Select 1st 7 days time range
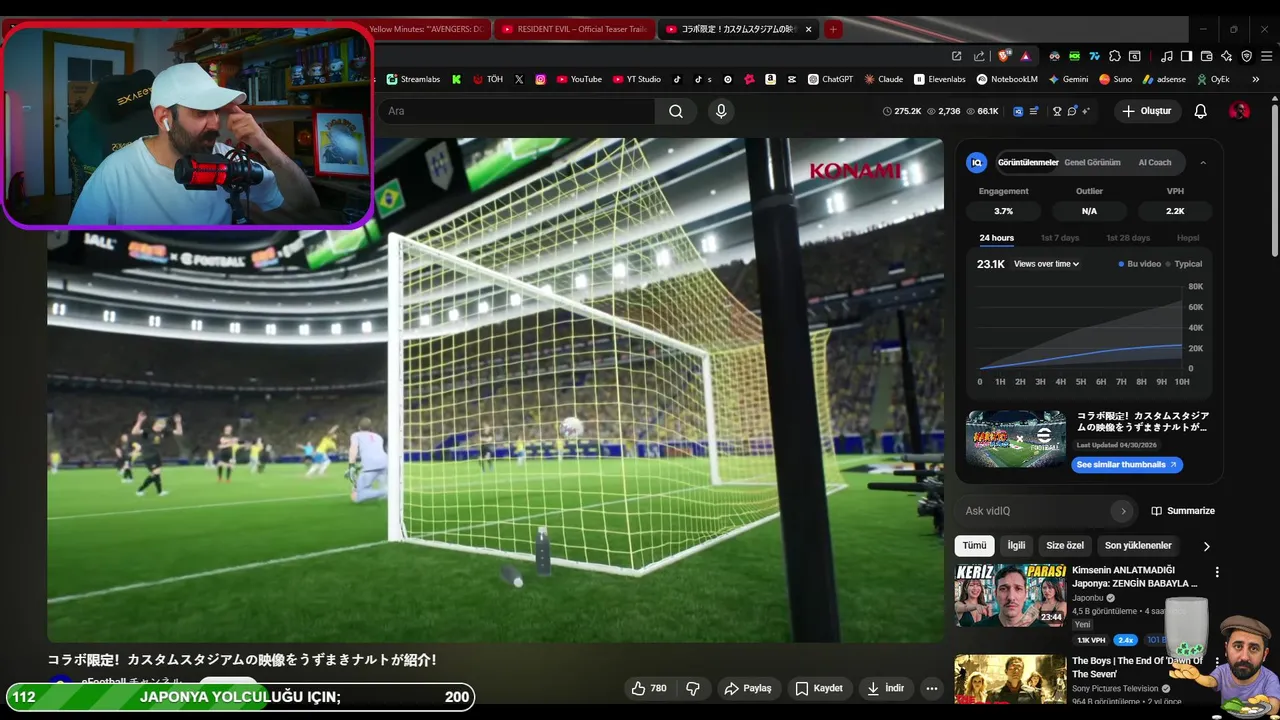The image size is (1280, 720). tap(1060, 238)
